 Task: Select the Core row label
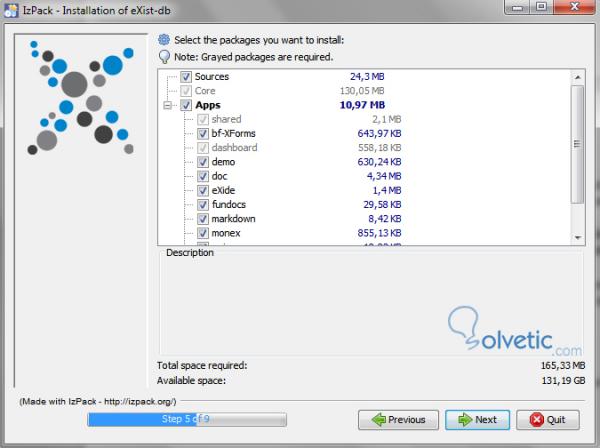pos(205,91)
